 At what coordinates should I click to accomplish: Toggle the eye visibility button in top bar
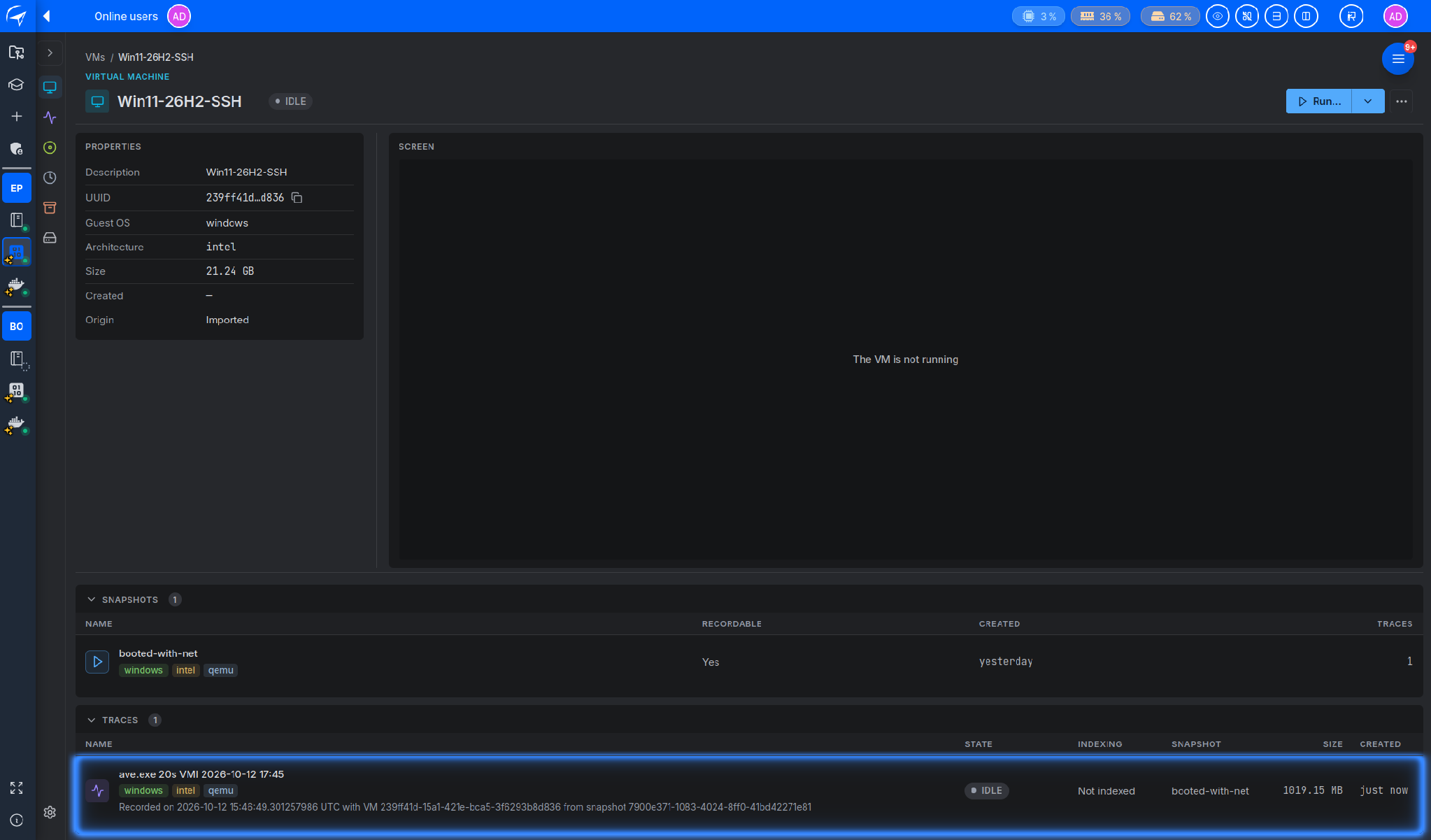1218,16
